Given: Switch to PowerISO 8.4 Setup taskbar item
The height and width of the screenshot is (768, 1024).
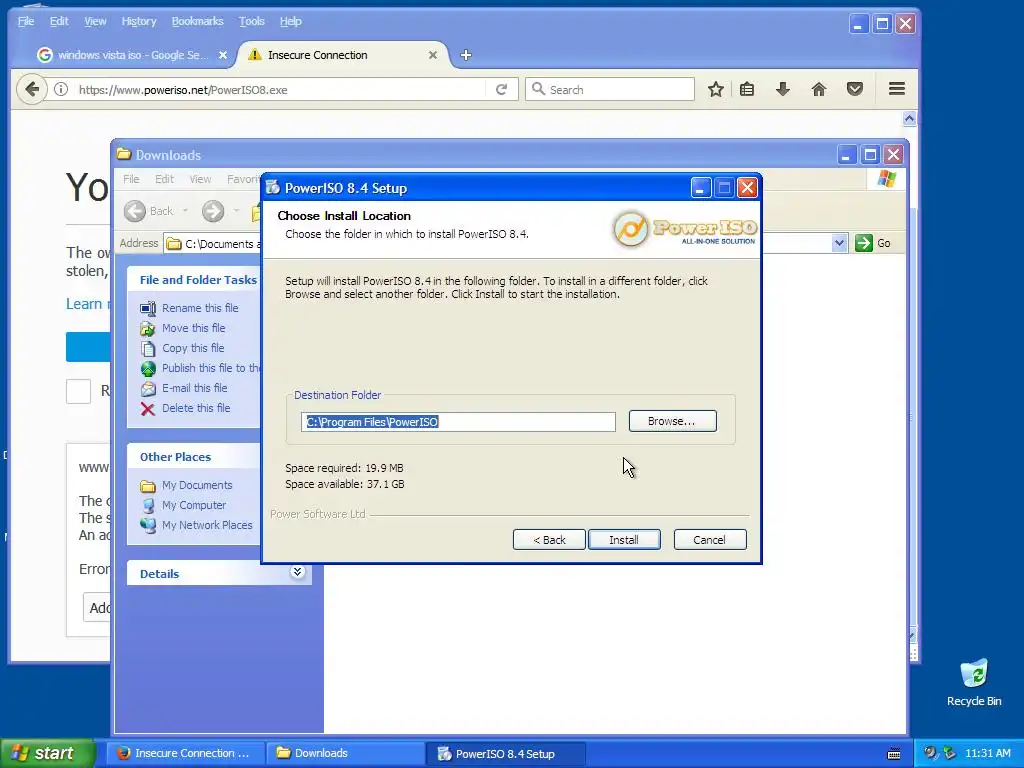Looking at the screenshot, I should click(505, 753).
